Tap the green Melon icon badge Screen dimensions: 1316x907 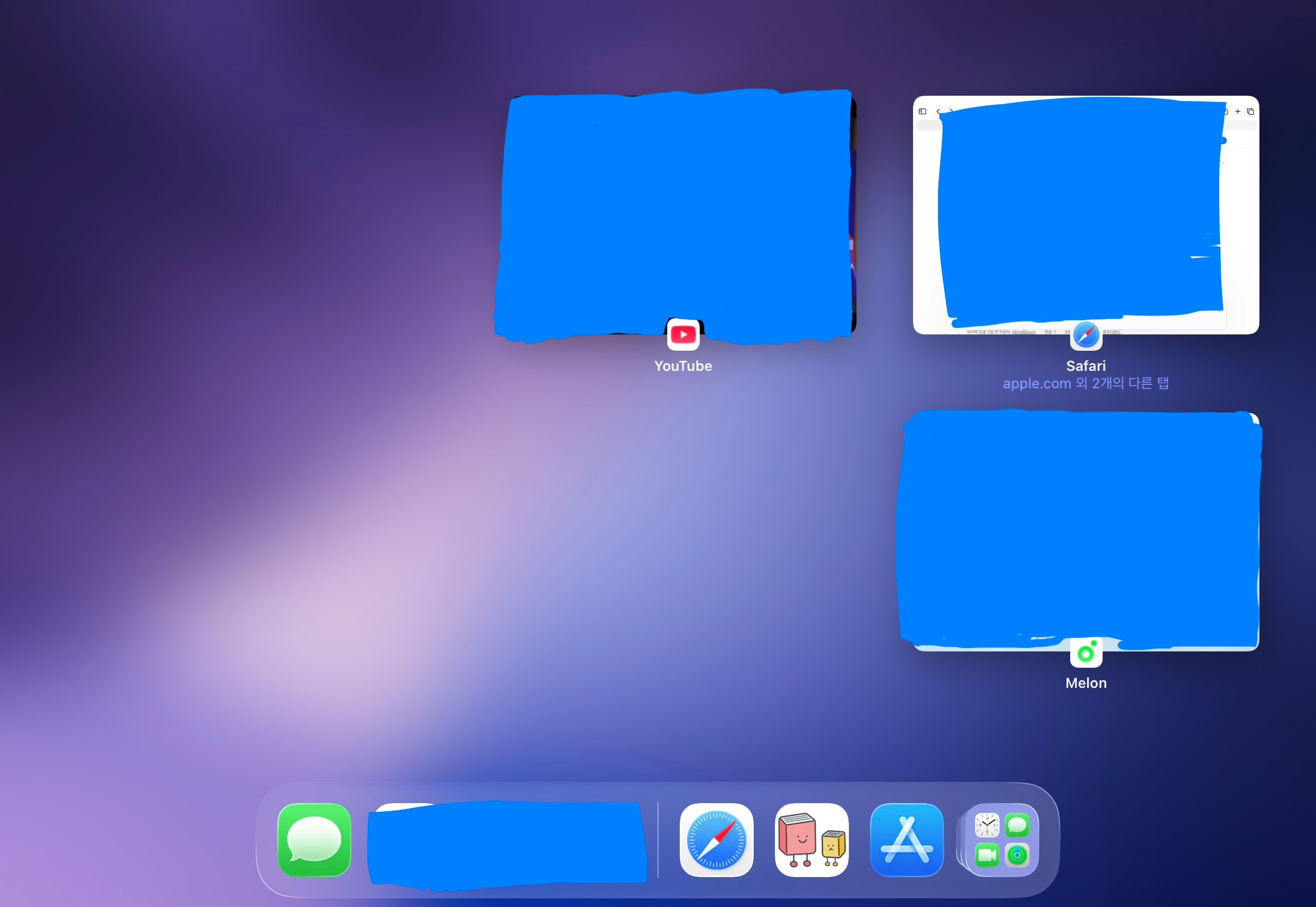(1086, 653)
